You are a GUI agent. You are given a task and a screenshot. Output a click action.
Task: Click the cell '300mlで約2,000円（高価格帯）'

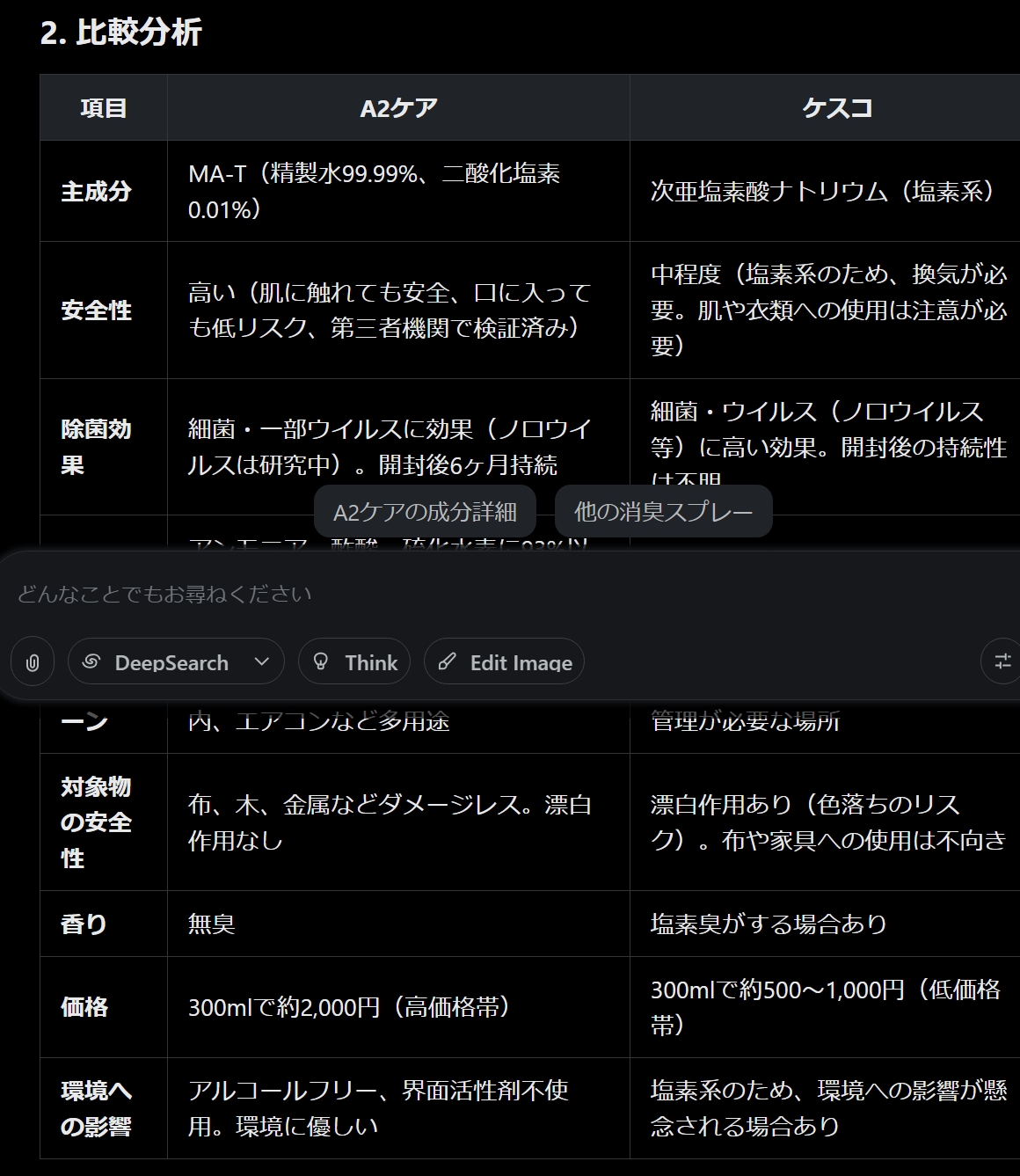(398, 1007)
